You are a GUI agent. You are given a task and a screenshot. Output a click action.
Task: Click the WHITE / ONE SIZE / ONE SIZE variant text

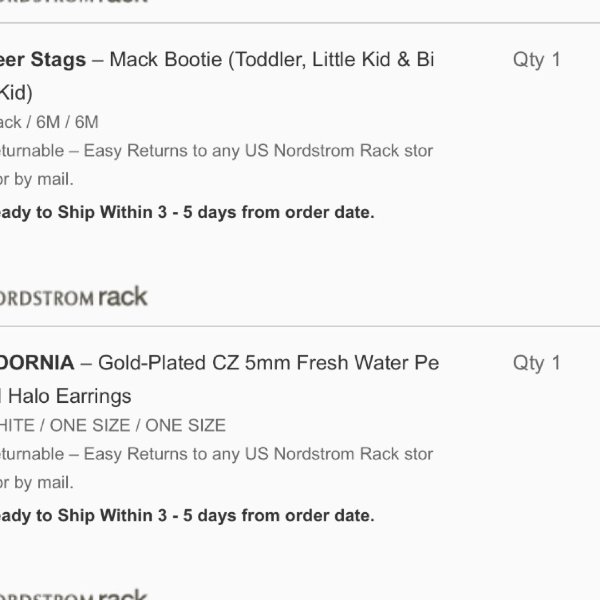point(113,426)
